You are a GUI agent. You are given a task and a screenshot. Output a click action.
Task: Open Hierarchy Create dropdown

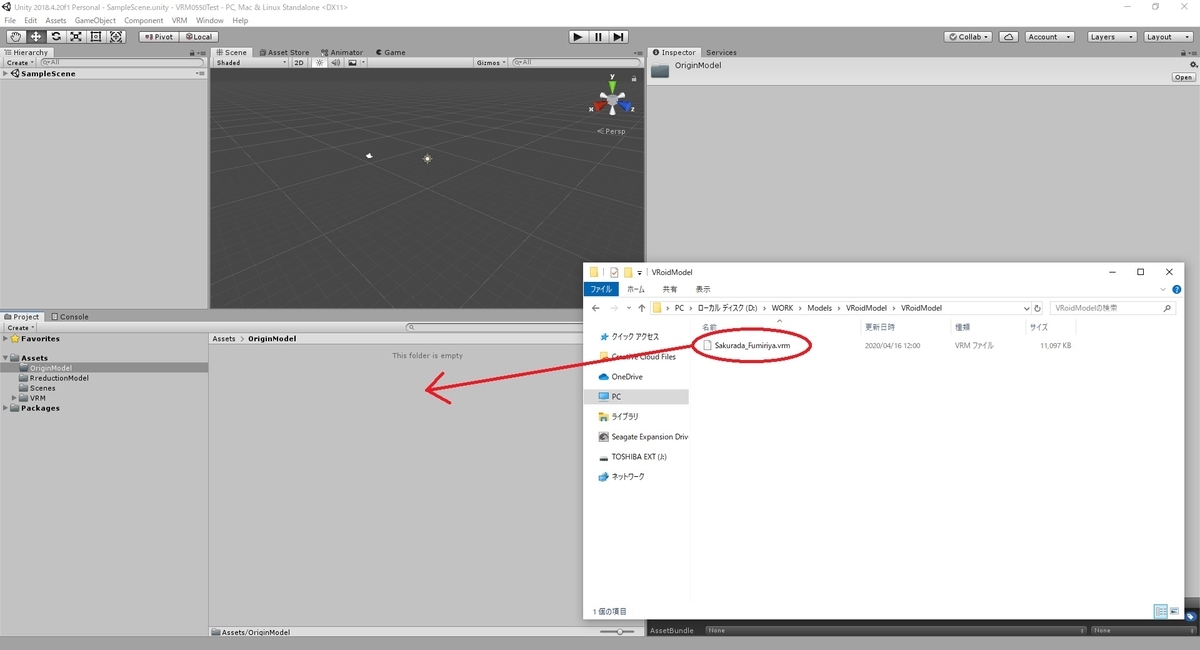[20, 62]
